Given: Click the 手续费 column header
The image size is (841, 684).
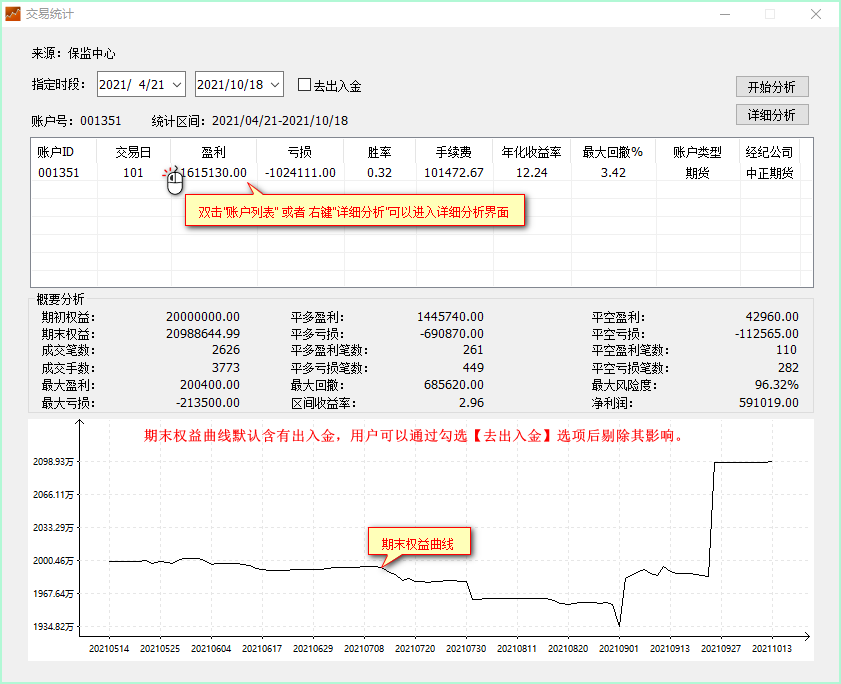Looking at the screenshot, I should (x=454, y=152).
